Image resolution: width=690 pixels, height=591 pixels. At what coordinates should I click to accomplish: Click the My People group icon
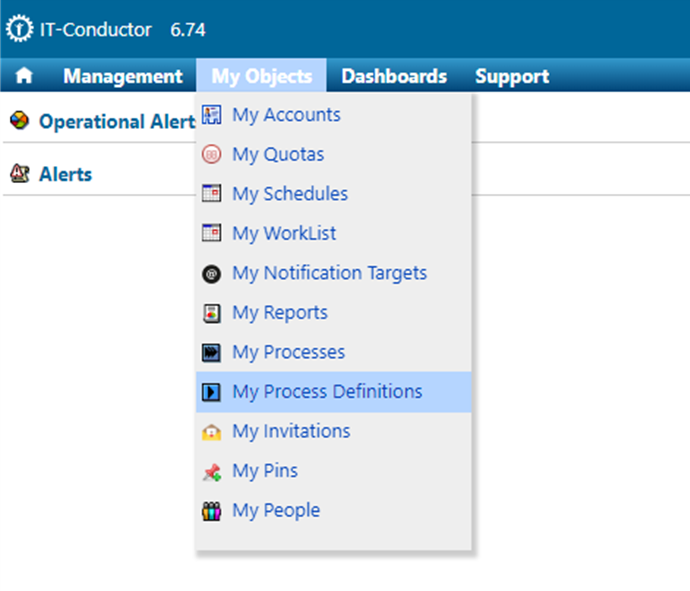click(x=211, y=511)
